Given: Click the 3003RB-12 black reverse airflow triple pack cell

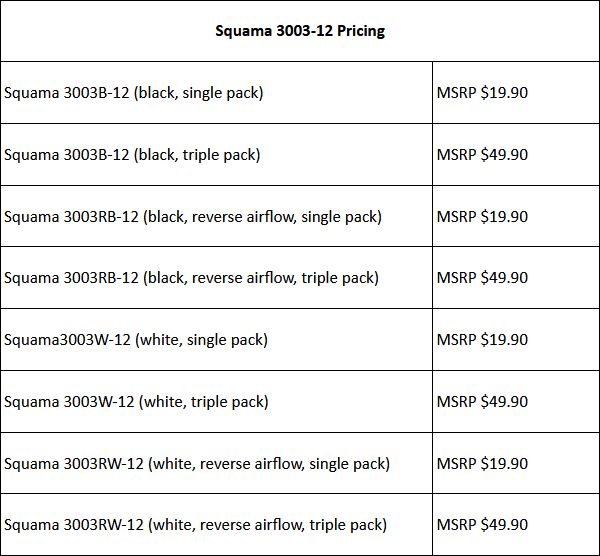Looking at the screenshot, I should pos(217,277).
